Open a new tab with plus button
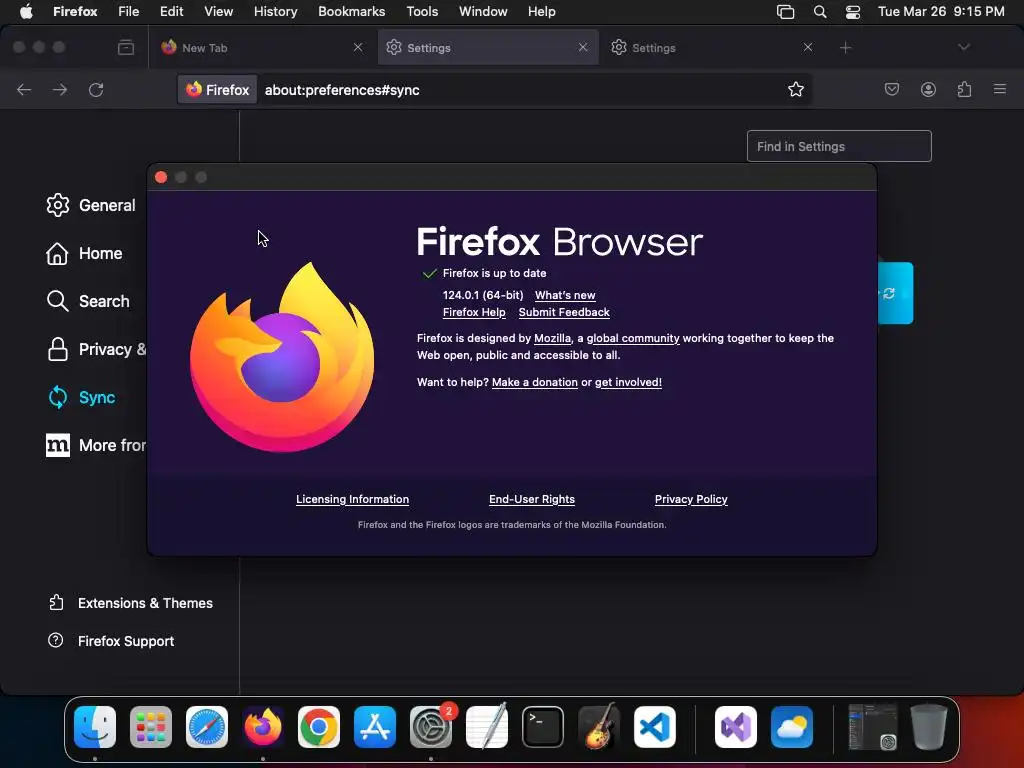The width and height of the screenshot is (1024, 768). [x=846, y=48]
